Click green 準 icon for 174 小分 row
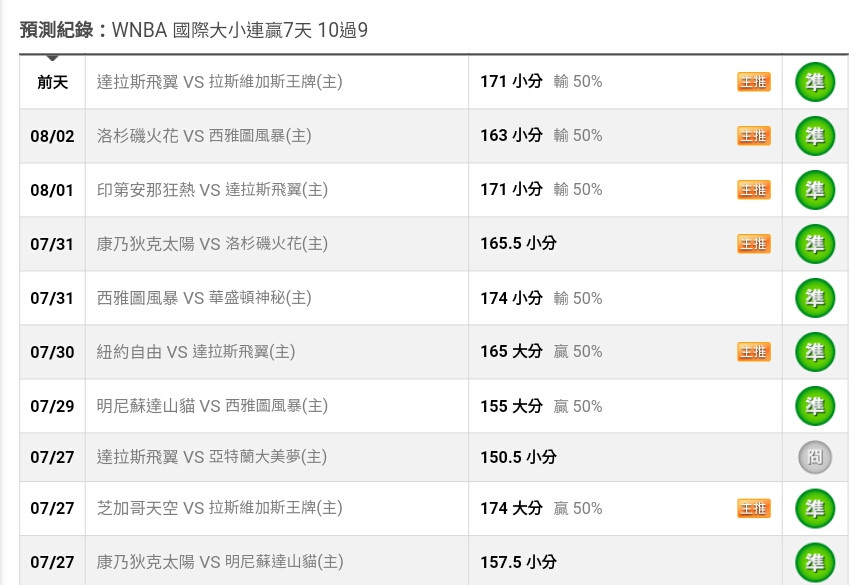866x585 pixels. tap(815, 298)
